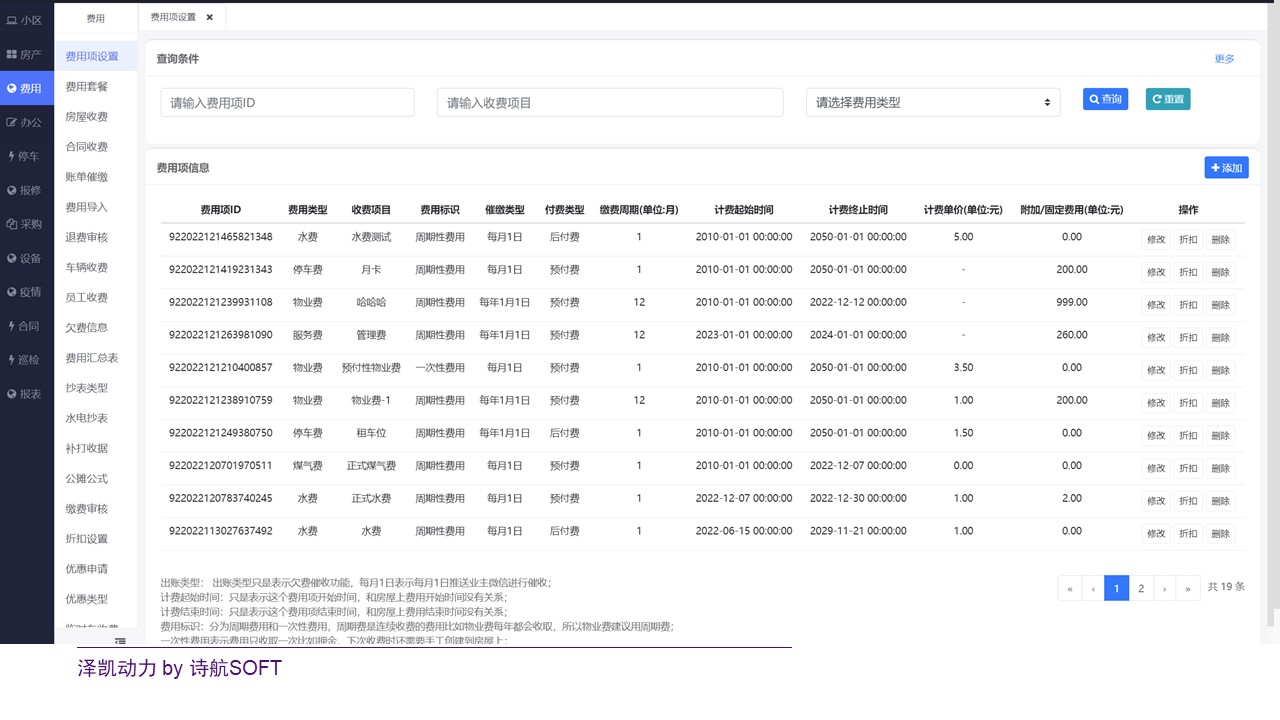Open the 报表 module in left navigation

pos(26,394)
